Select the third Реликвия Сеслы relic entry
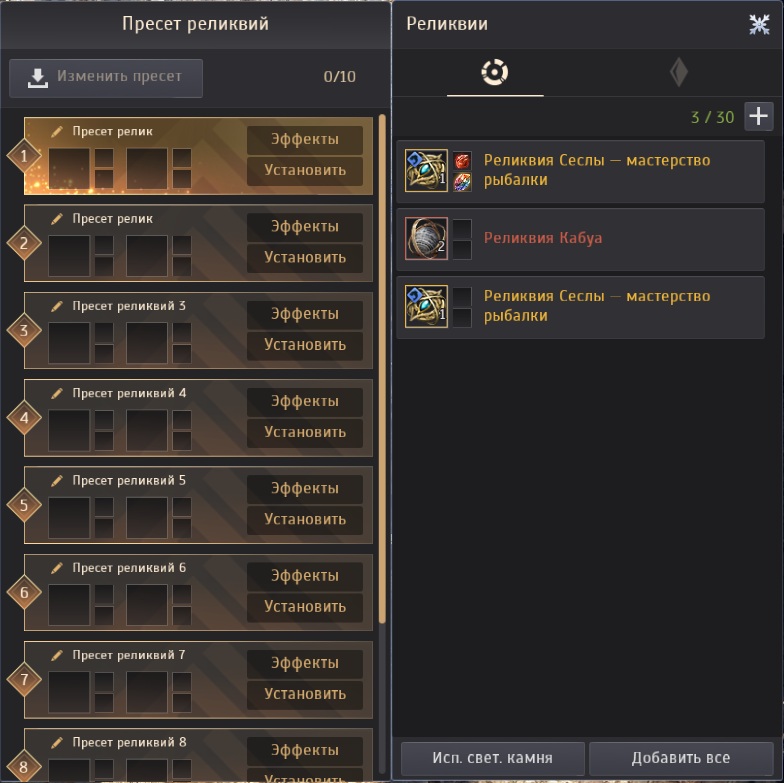The height and width of the screenshot is (783, 784). coord(580,307)
